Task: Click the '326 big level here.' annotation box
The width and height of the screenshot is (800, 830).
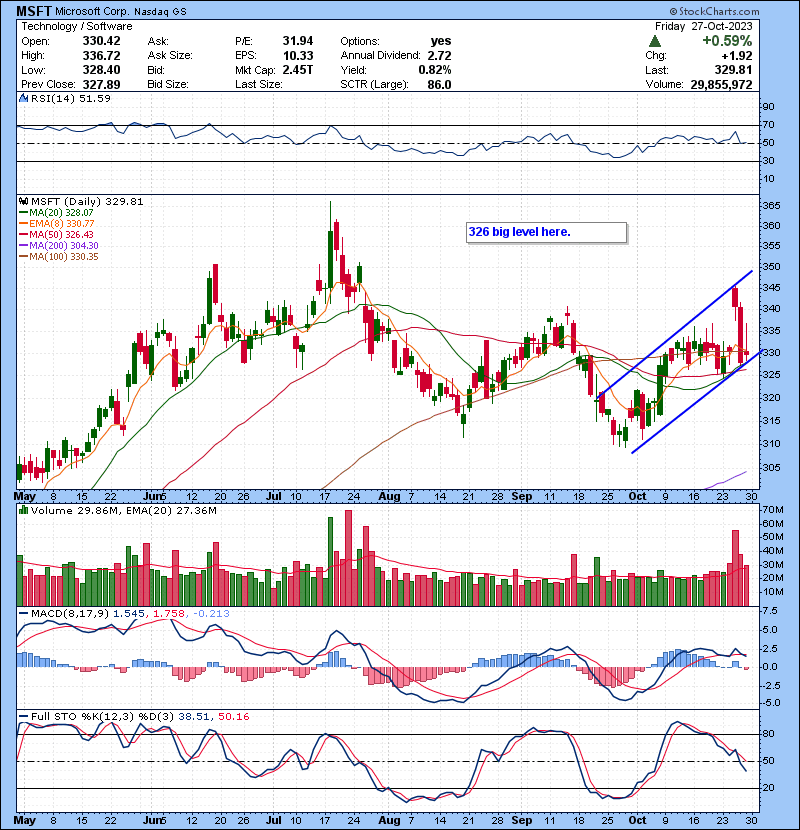Action: (x=547, y=232)
